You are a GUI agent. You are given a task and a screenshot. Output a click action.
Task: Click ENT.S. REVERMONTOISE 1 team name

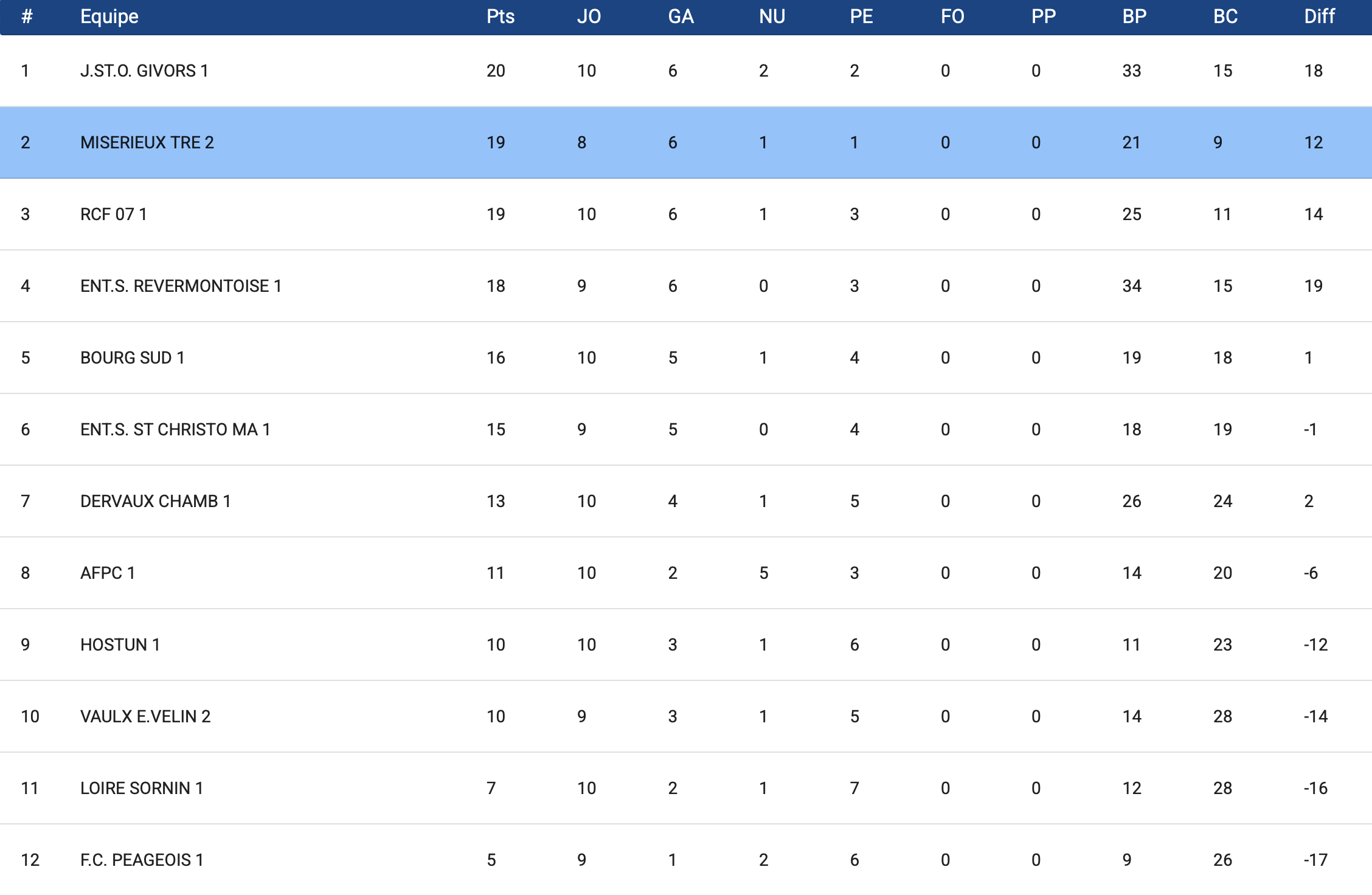coord(181,286)
